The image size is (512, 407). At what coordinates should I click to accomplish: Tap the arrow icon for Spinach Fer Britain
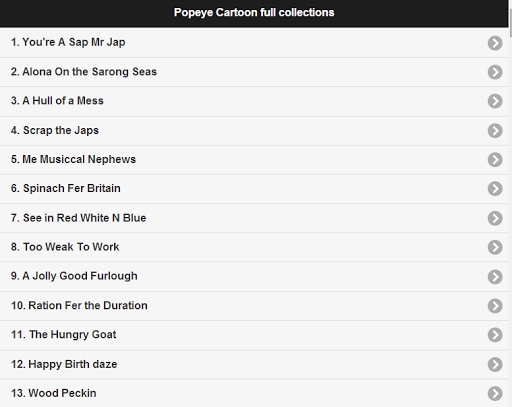495,189
